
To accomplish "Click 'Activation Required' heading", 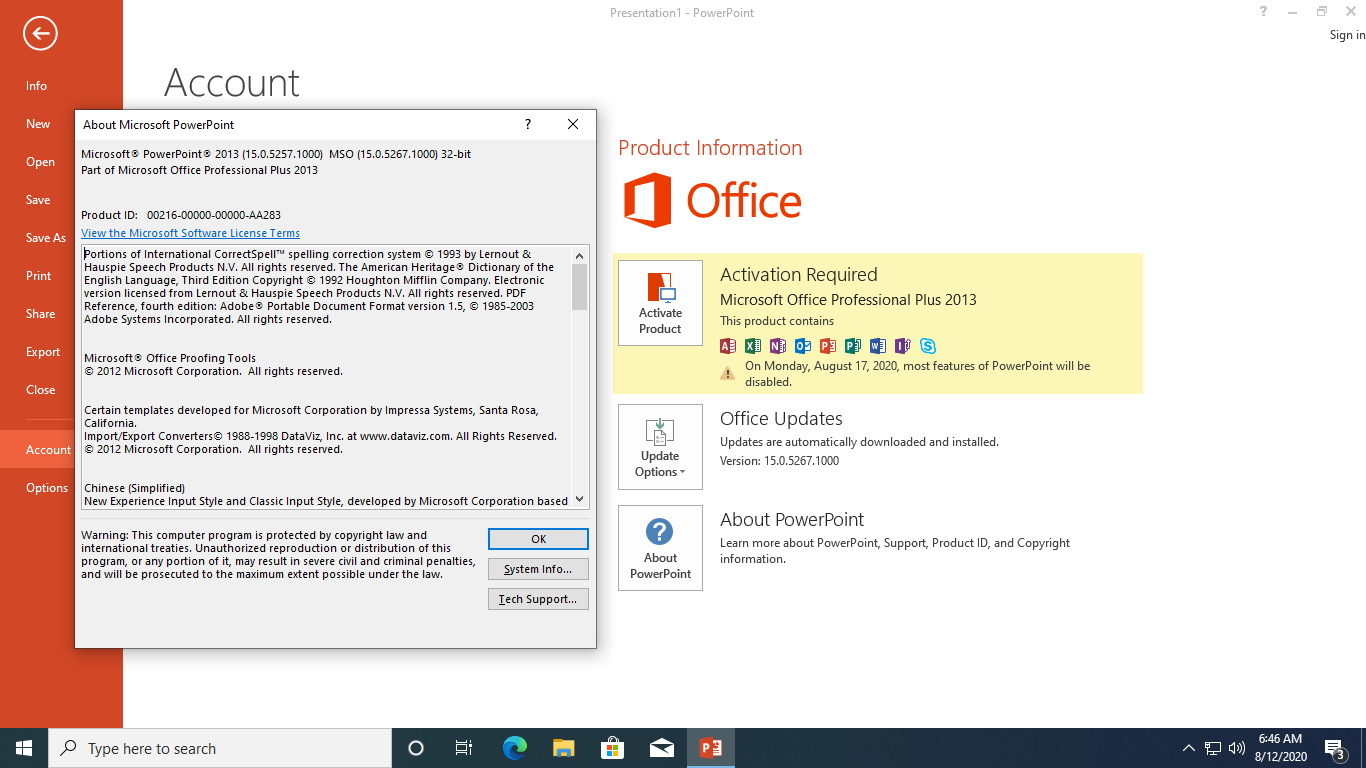I will [799, 275].
